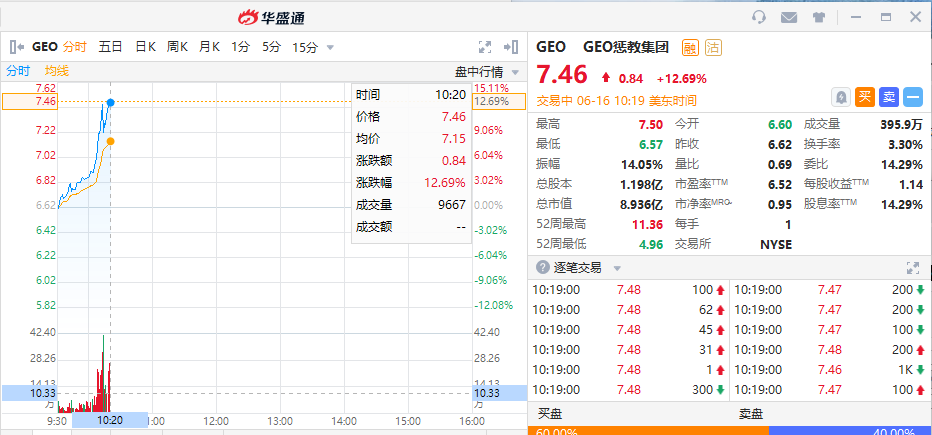This screenshot has height=435, width=932.
Task: Click the tooltip 均价 value 7.15
Action: (x=454, y=138)
